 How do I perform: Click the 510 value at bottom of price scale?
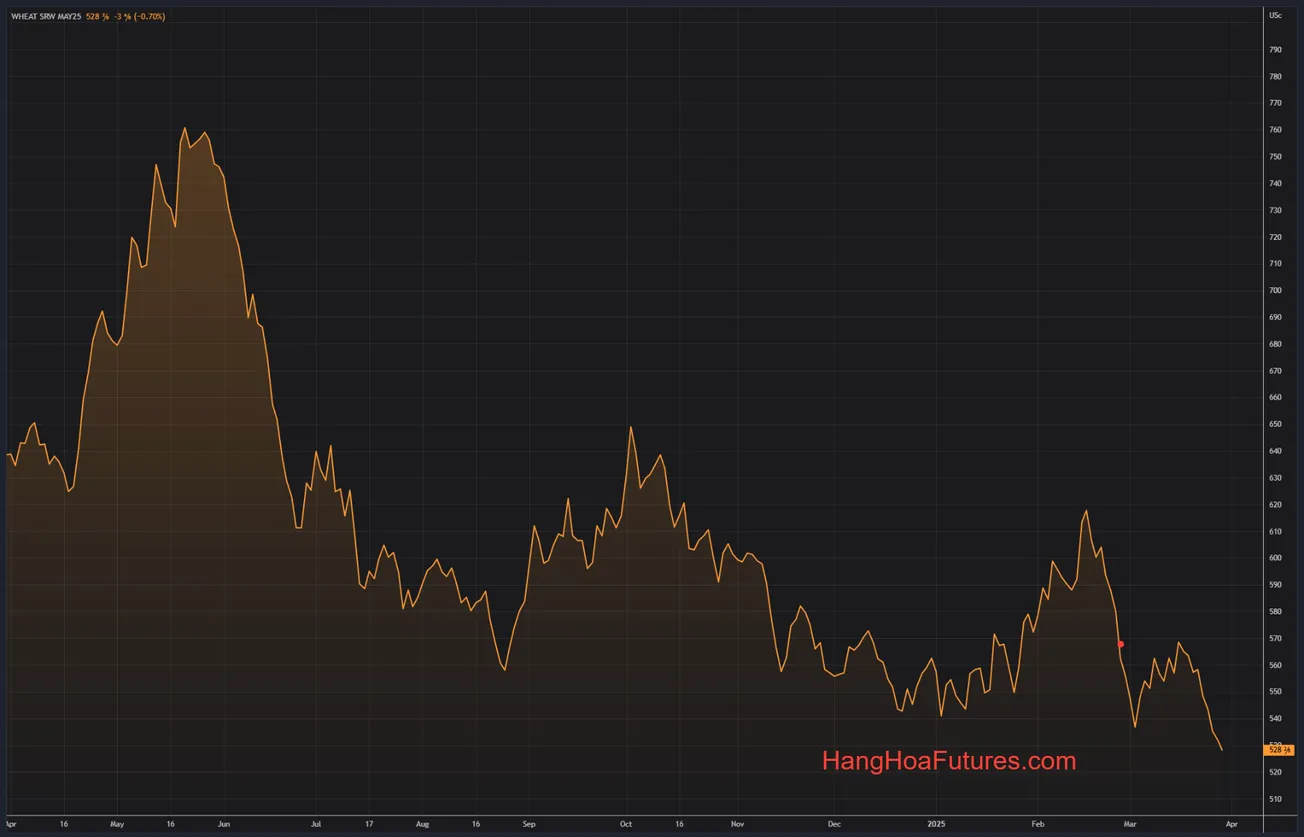1277,799
